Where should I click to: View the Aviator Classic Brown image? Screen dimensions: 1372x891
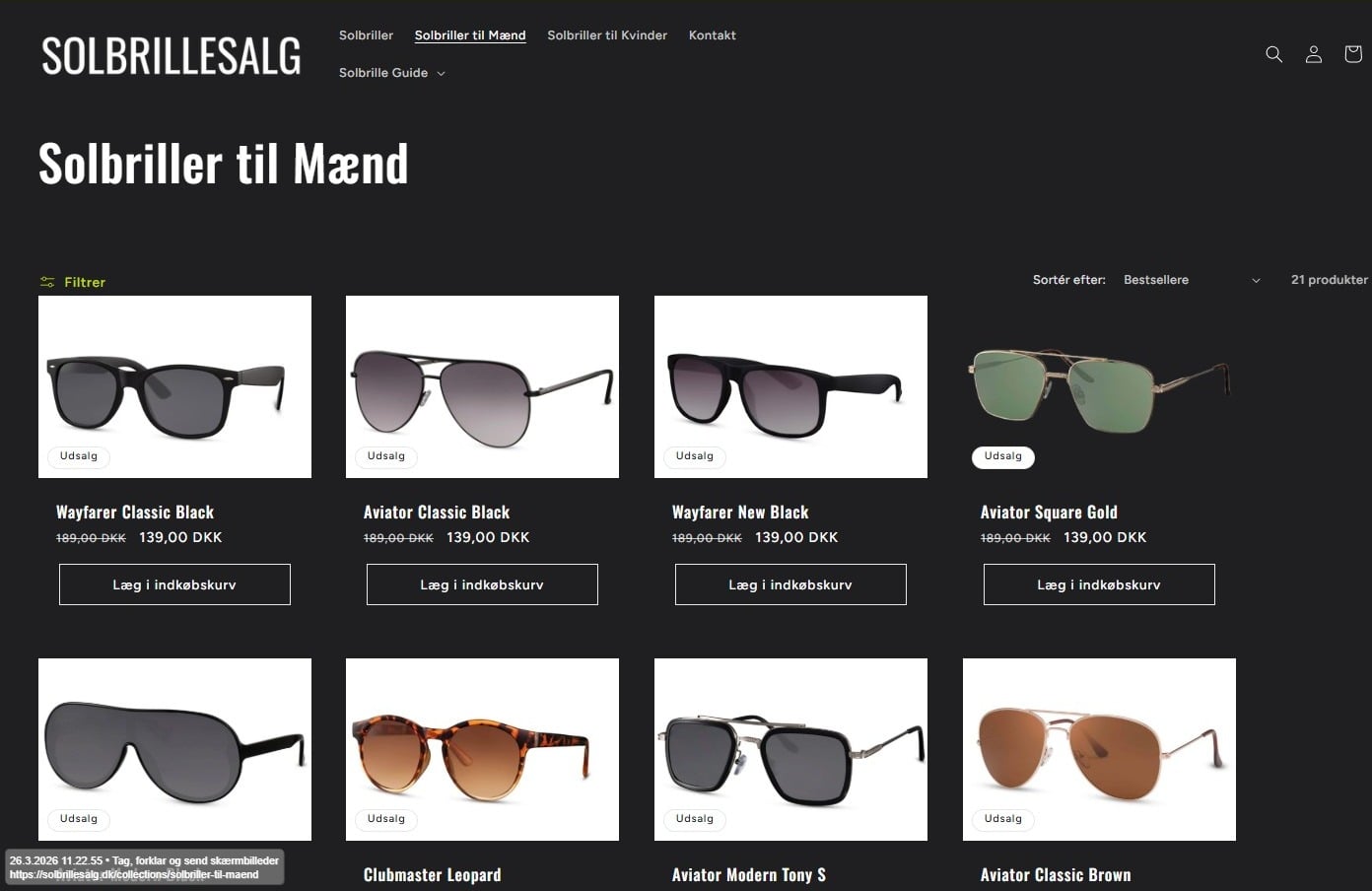click(x=1099, y=749)
